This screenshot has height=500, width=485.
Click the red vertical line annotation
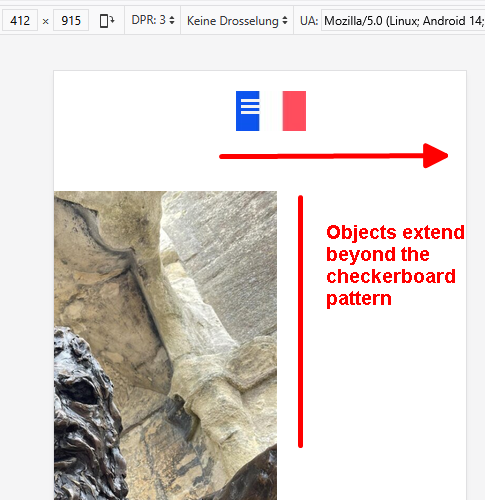click(300, 321)
